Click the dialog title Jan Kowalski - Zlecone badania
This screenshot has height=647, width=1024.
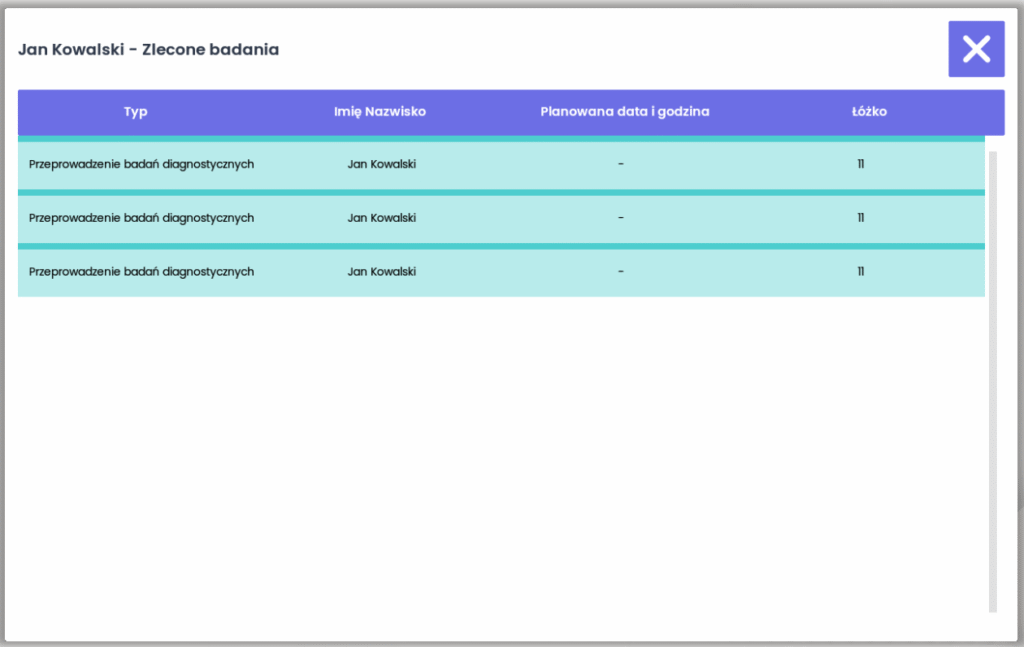[x=148, y=49]
